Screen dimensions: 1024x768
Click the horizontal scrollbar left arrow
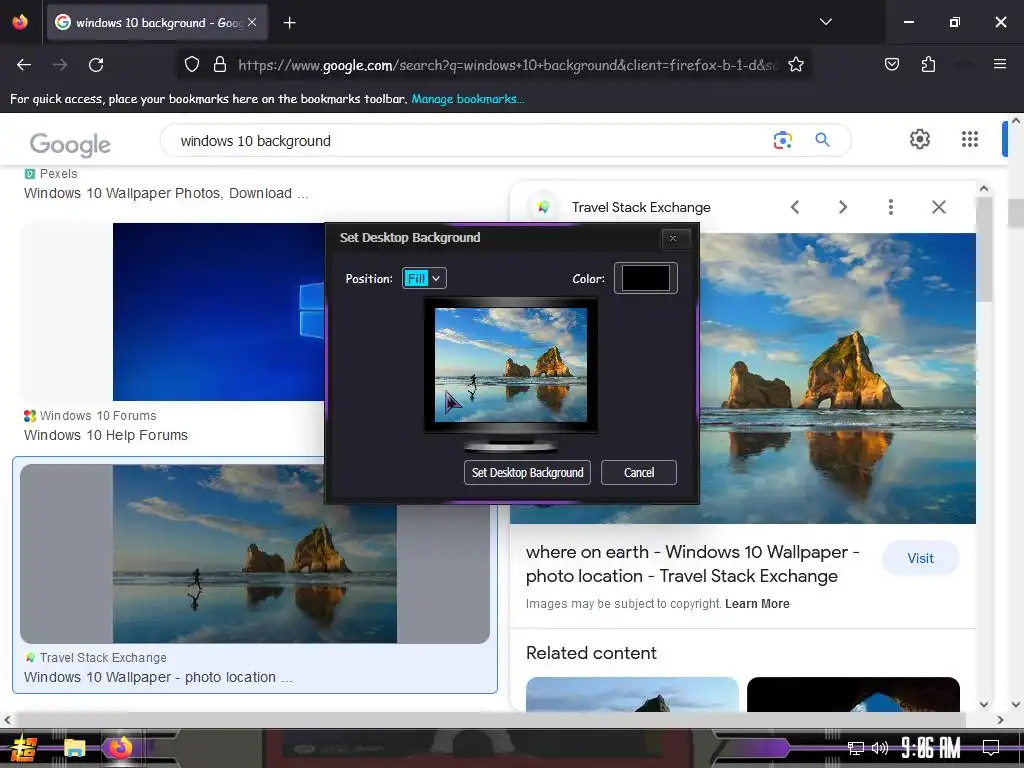click(x=7, y=720)
